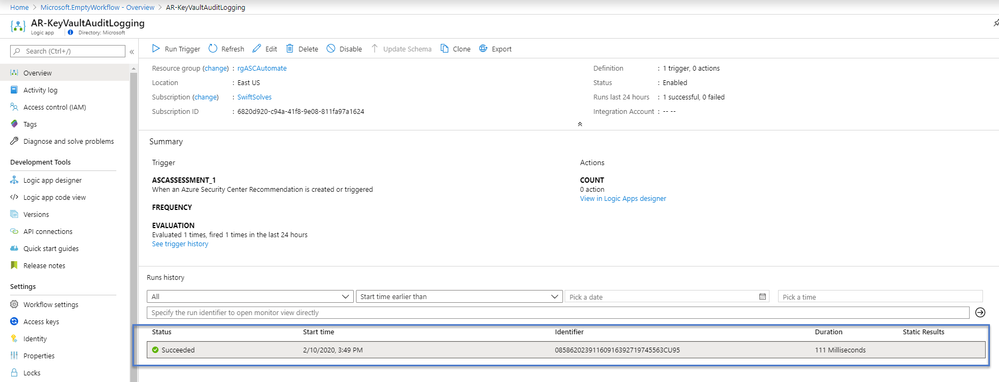Click the subscription ID value text
This screenshot has height=382, width=999.
point(301,111)
